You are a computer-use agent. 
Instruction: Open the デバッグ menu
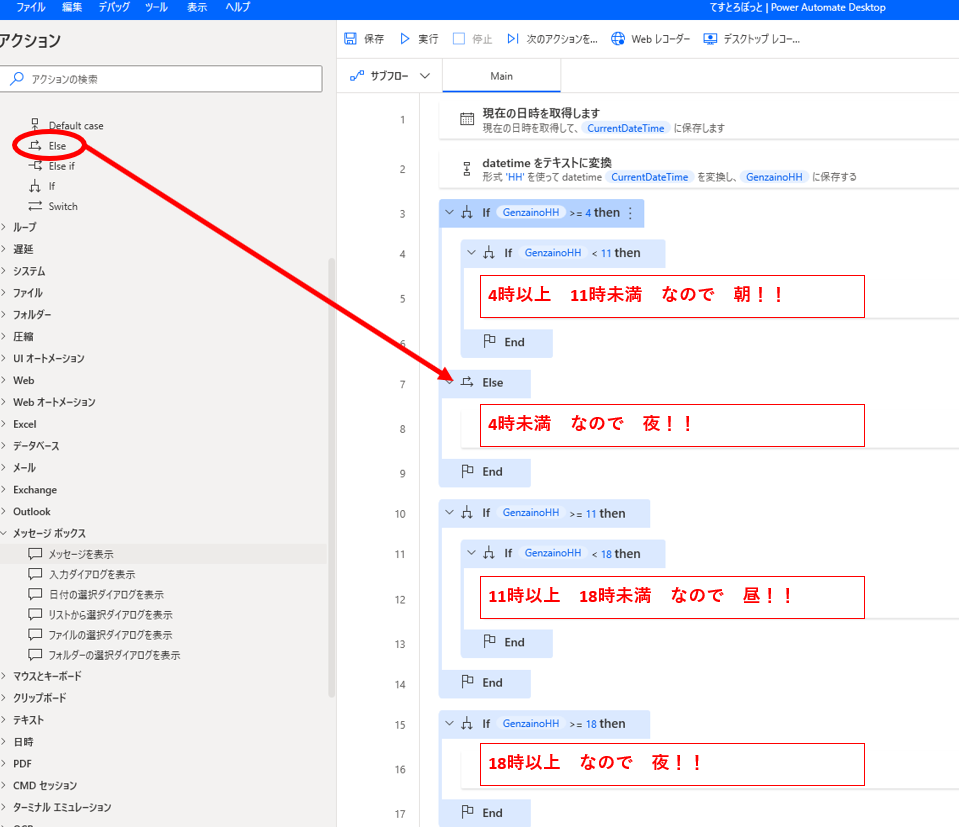(x=114, y=7)
